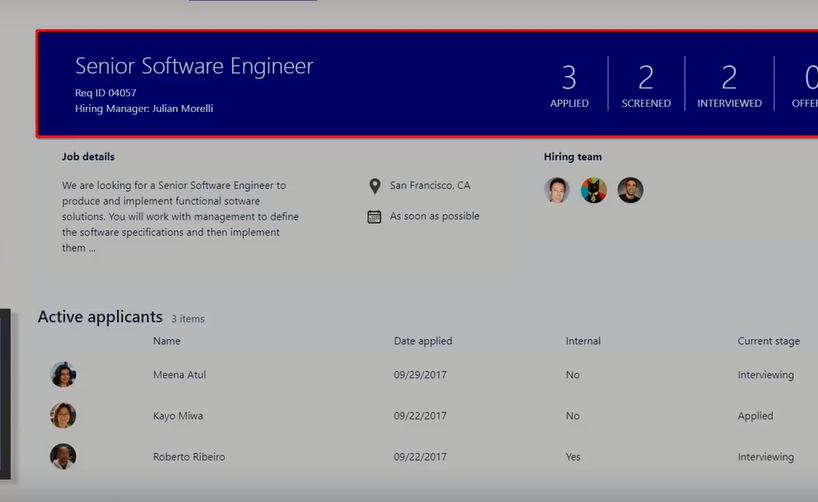Select the Interviewed count in the header

[729, 85]
